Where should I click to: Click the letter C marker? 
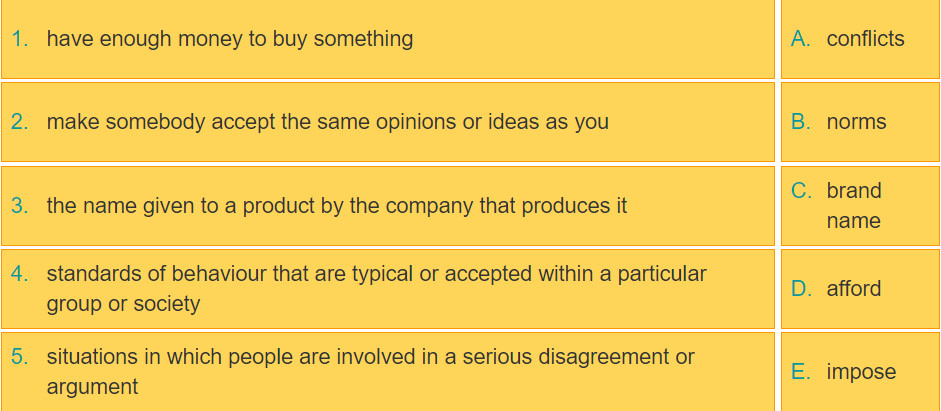[x=801, y=191]
